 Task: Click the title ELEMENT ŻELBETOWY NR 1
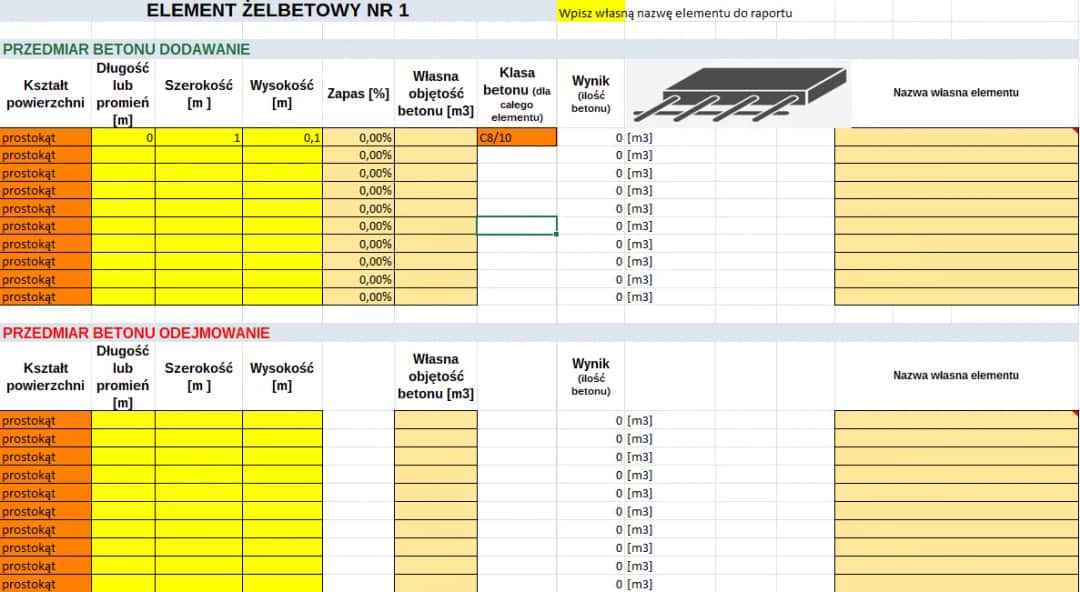click(280, 10)
